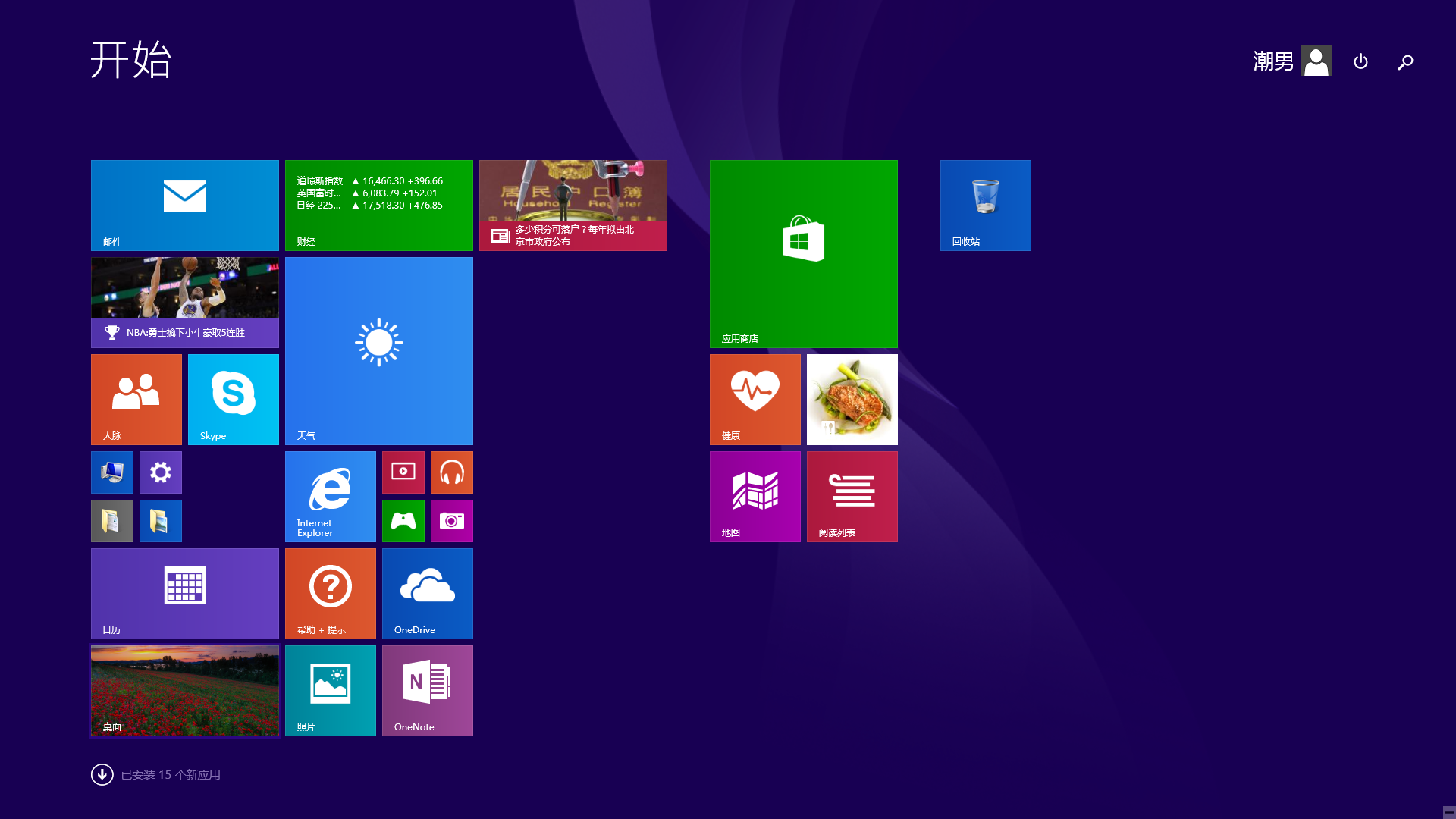The width and height of the screenshot is (1456, 819).
Task: Open the Finance (财经) stock tile
Action: [x=379, y=206]
